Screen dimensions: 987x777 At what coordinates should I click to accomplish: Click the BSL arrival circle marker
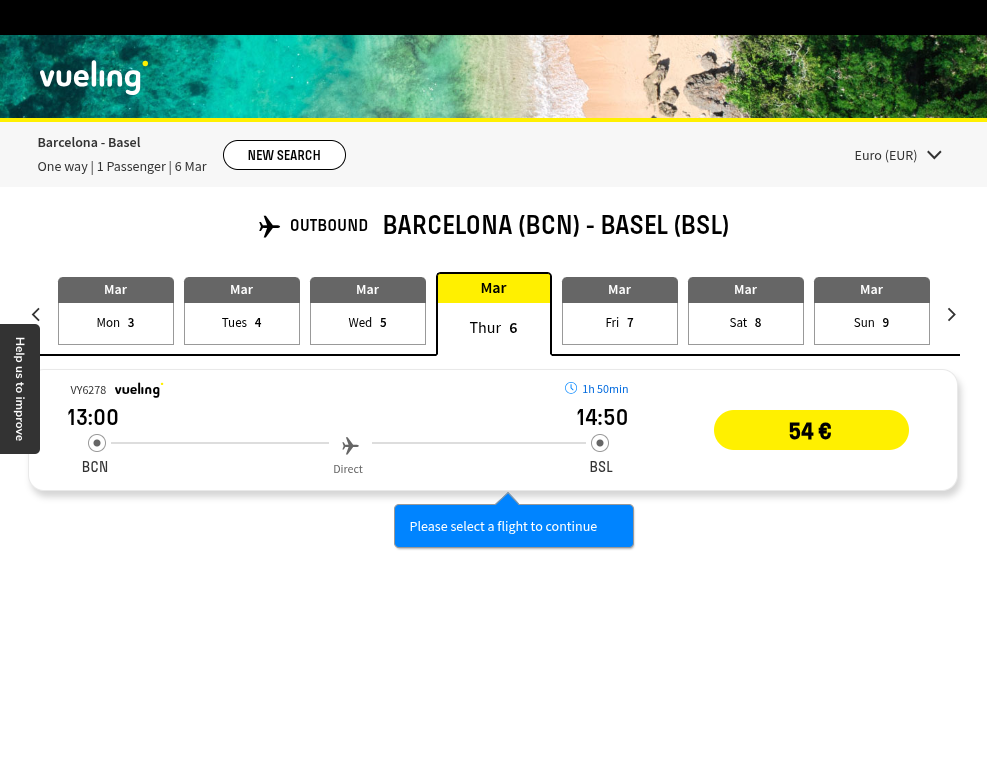point(600,443)
